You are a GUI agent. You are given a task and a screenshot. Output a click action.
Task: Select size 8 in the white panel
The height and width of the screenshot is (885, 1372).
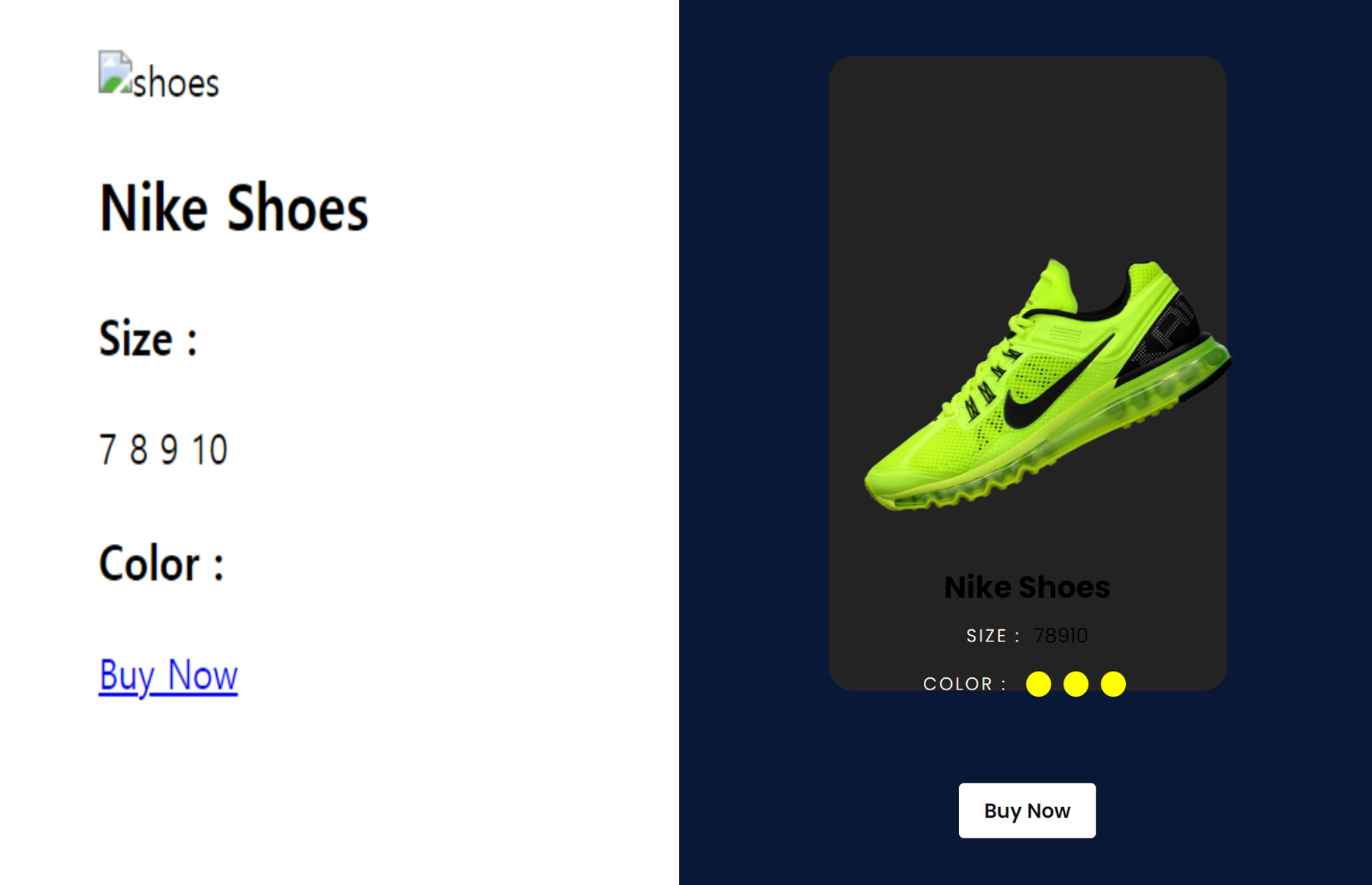138,450
